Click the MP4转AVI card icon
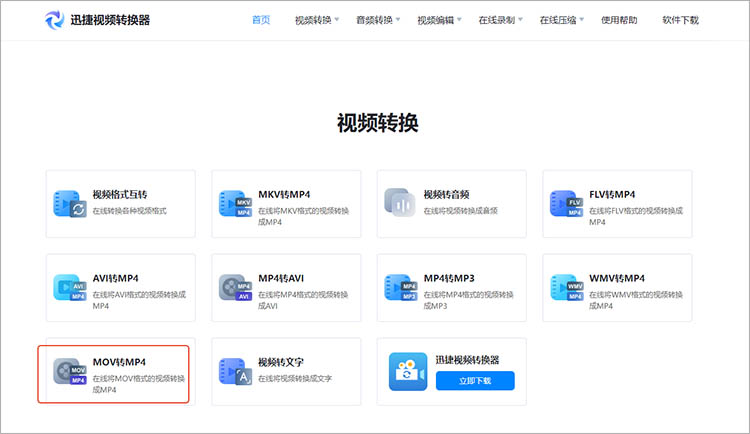 (235, 288)
